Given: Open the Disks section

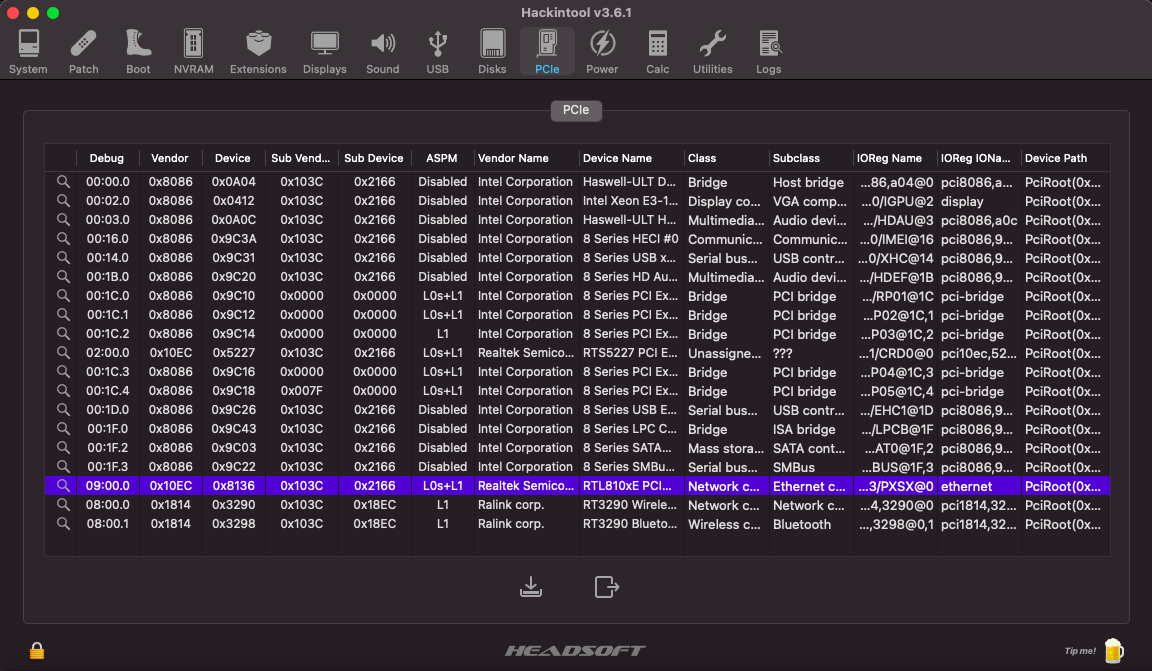Looking at the screenshot, I should point(492,52).
